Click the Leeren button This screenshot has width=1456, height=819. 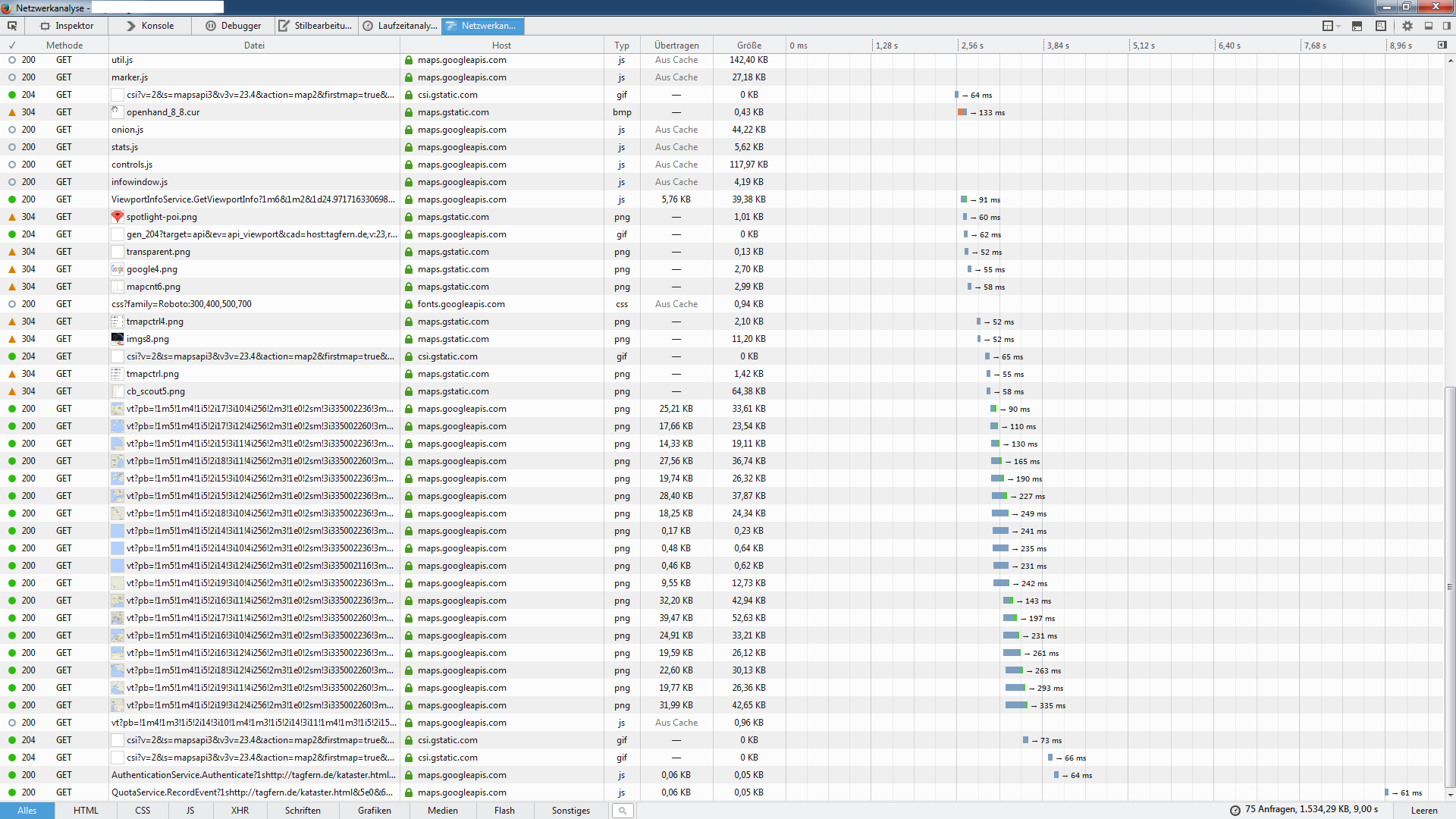point(1423,811)
